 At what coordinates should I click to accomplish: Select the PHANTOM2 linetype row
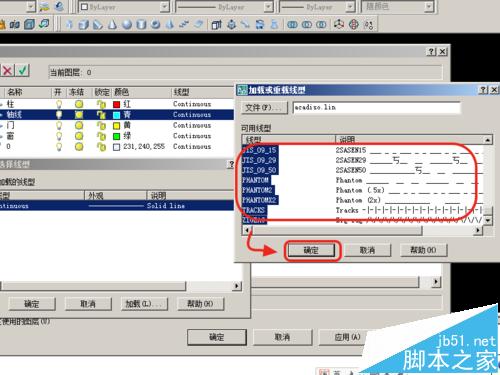click(362, 190)
